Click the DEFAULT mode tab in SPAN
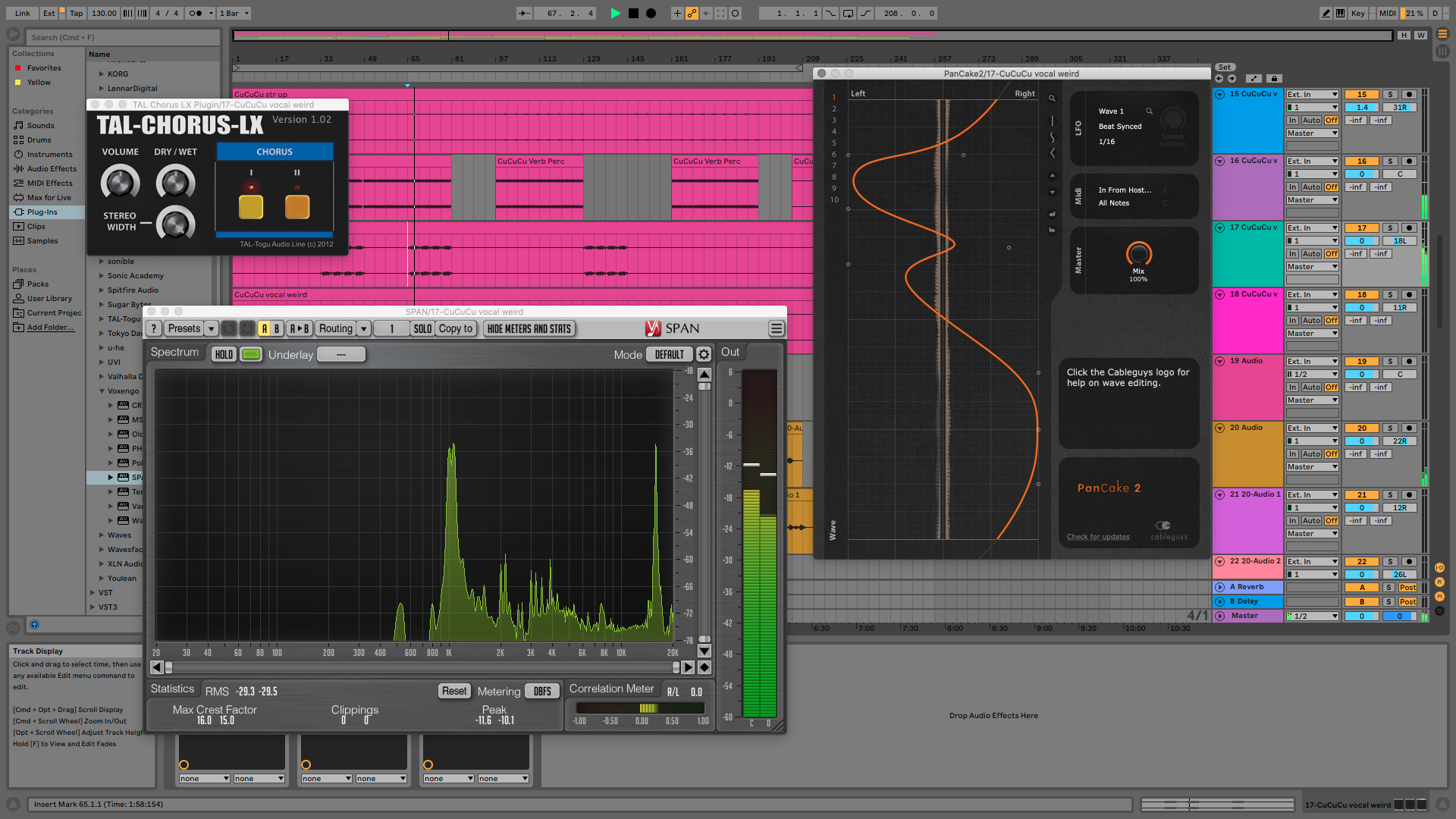This screenshot has width=1456, height=819. pos(667,354)
